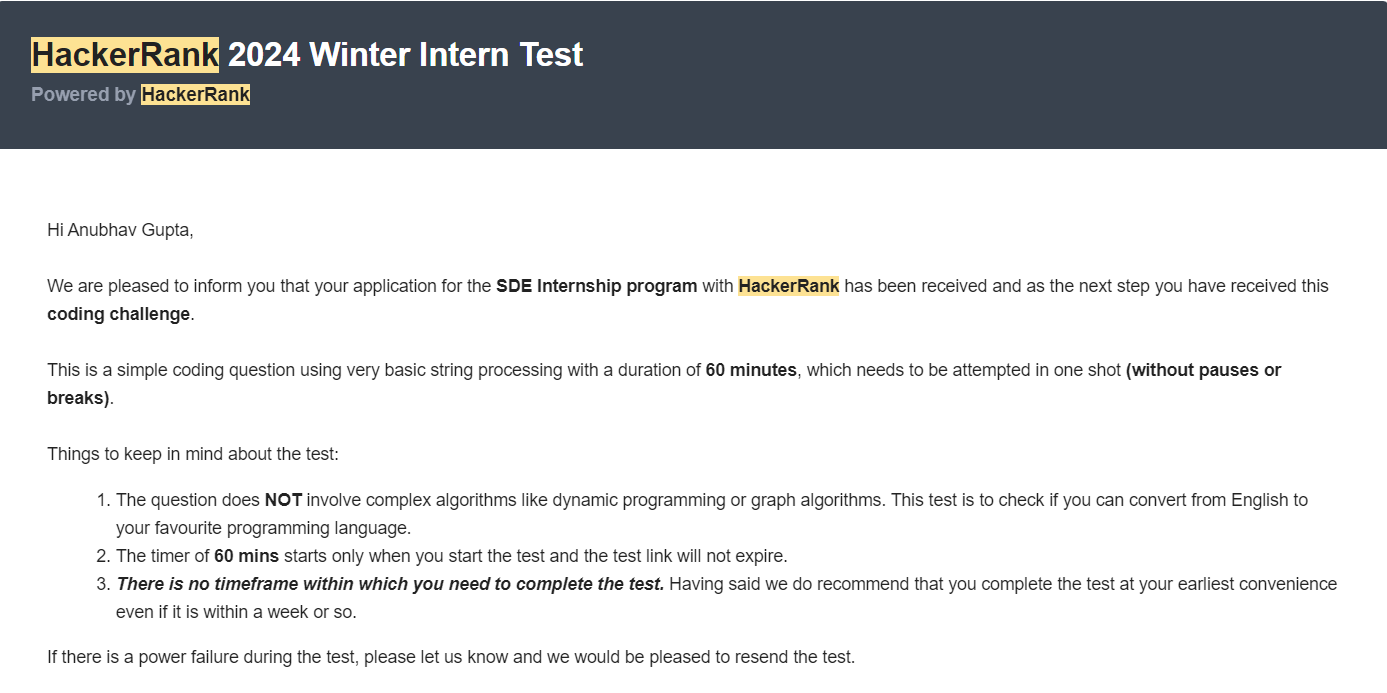Click the "your favourite programming language." line
Screen dimensions: 1387x693
pos(263,528)
